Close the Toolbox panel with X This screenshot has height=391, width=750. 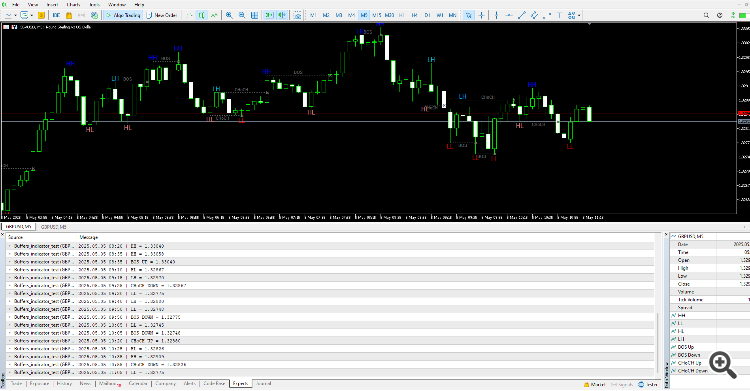pos(3,235)
